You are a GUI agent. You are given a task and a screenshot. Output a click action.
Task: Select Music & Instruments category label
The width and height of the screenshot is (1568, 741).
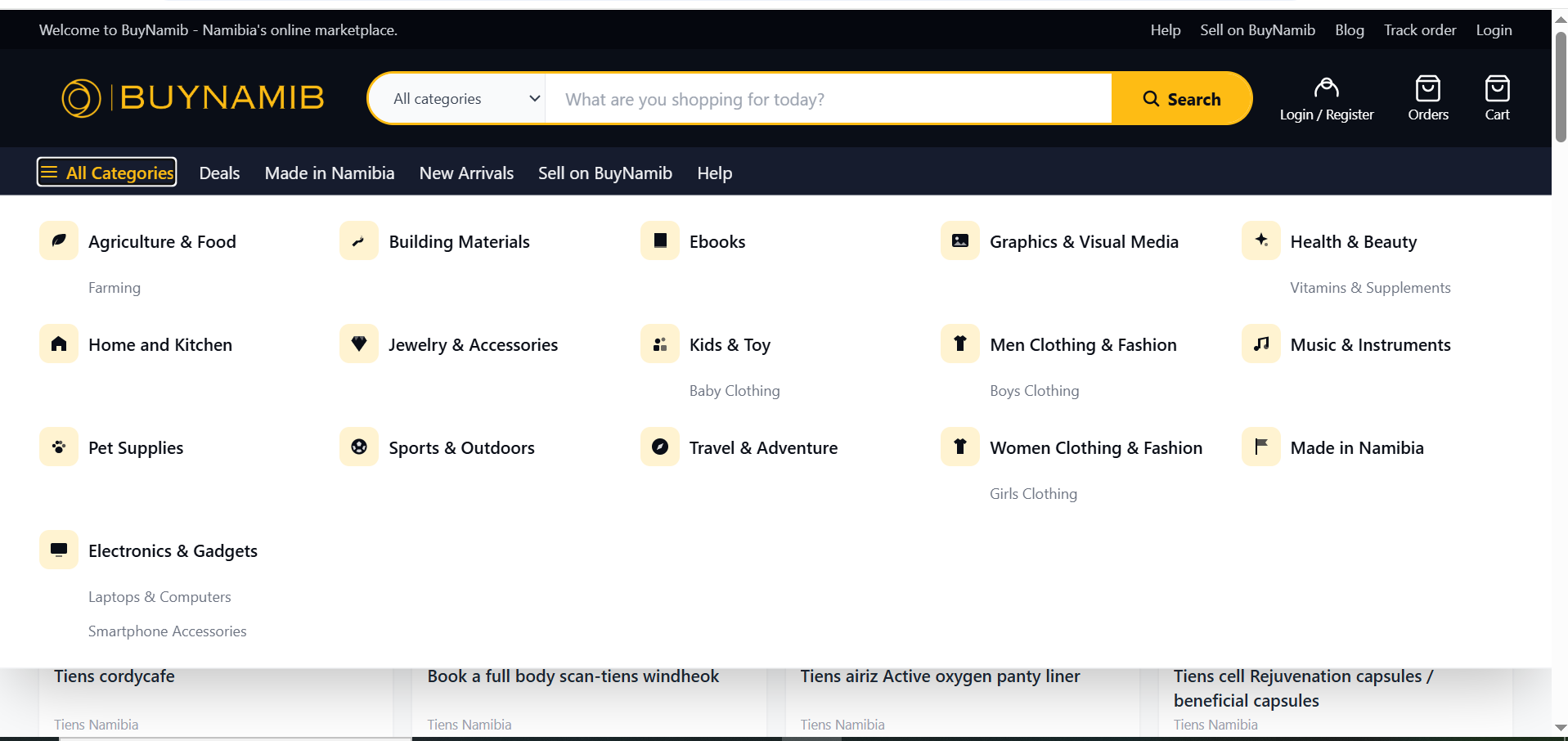coord(1370,345)
